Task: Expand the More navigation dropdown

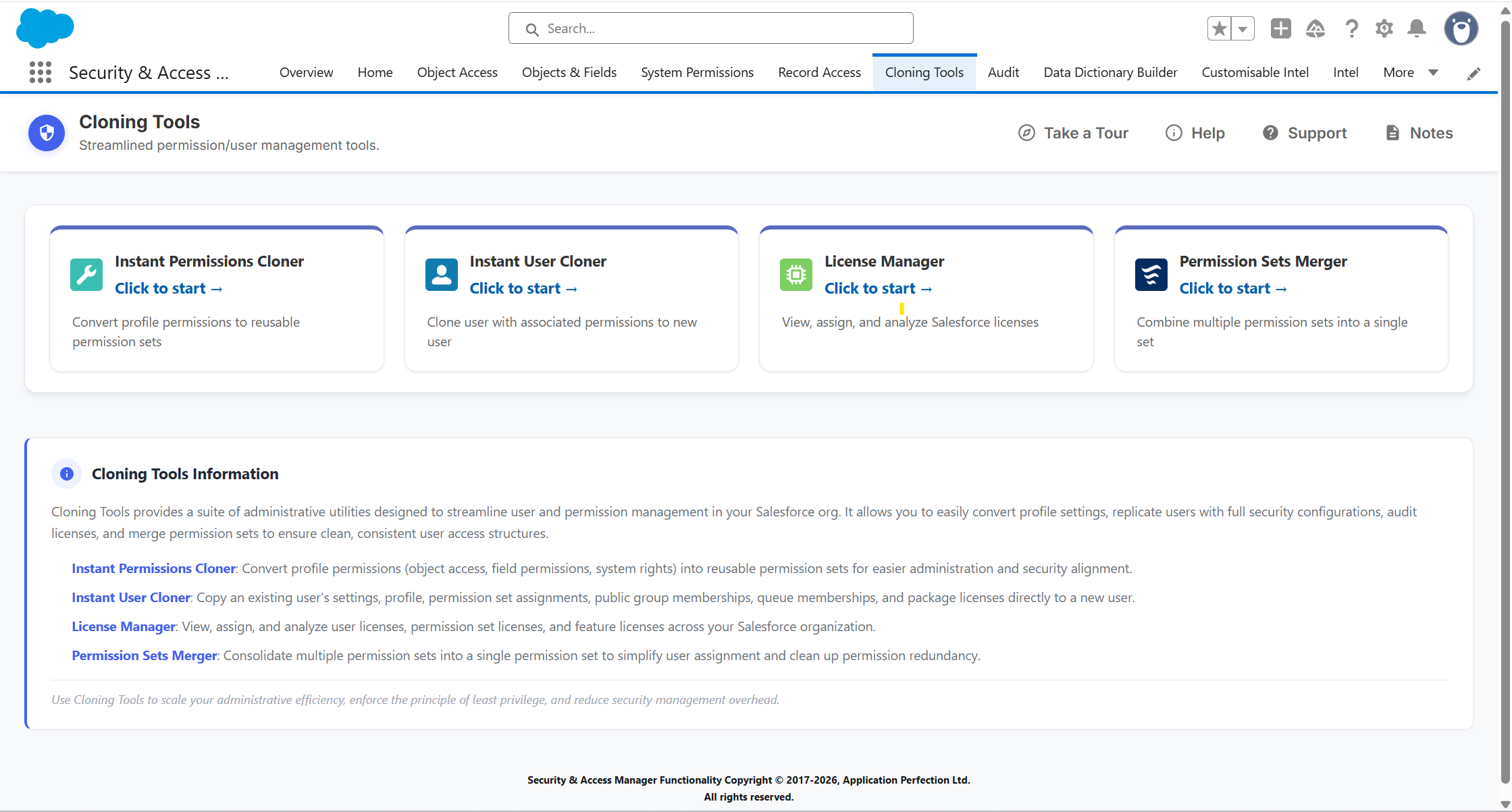Action: click(x=1411, y=72)
